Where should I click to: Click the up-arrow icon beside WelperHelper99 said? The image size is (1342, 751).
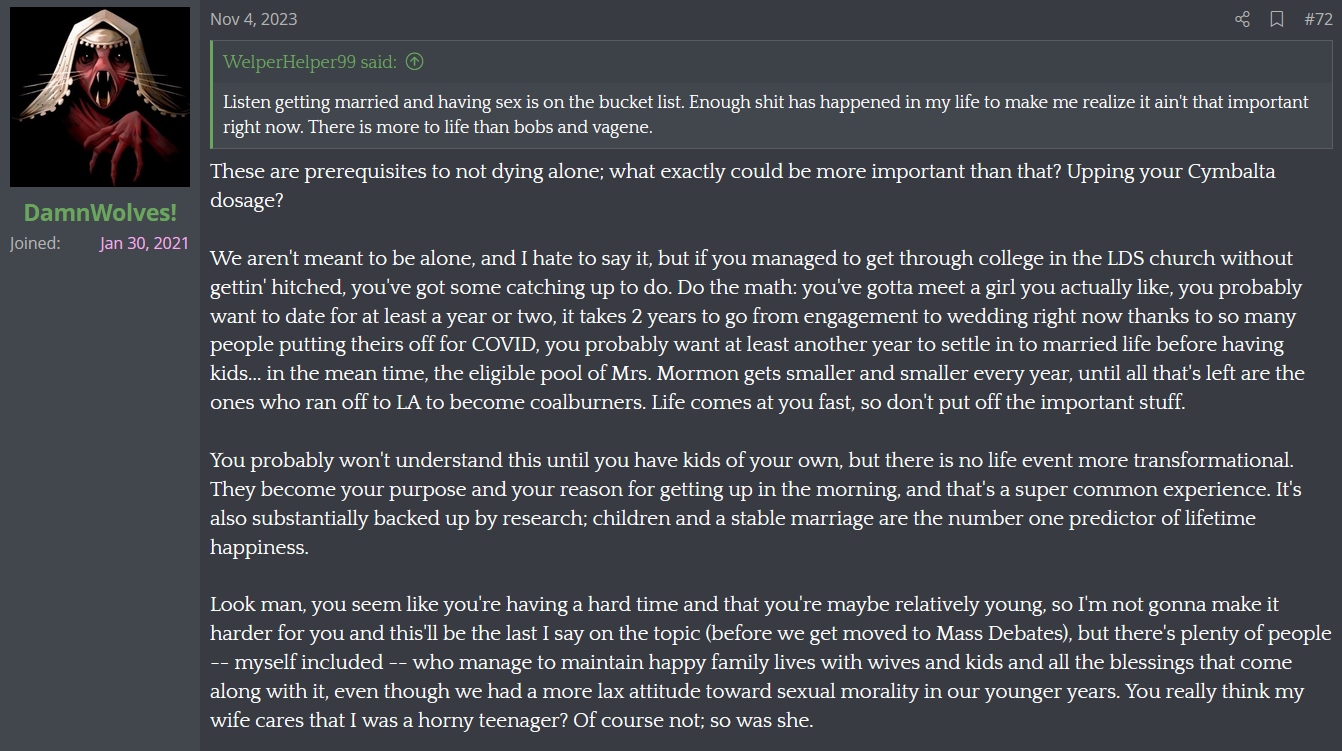[x=415, y=62]
